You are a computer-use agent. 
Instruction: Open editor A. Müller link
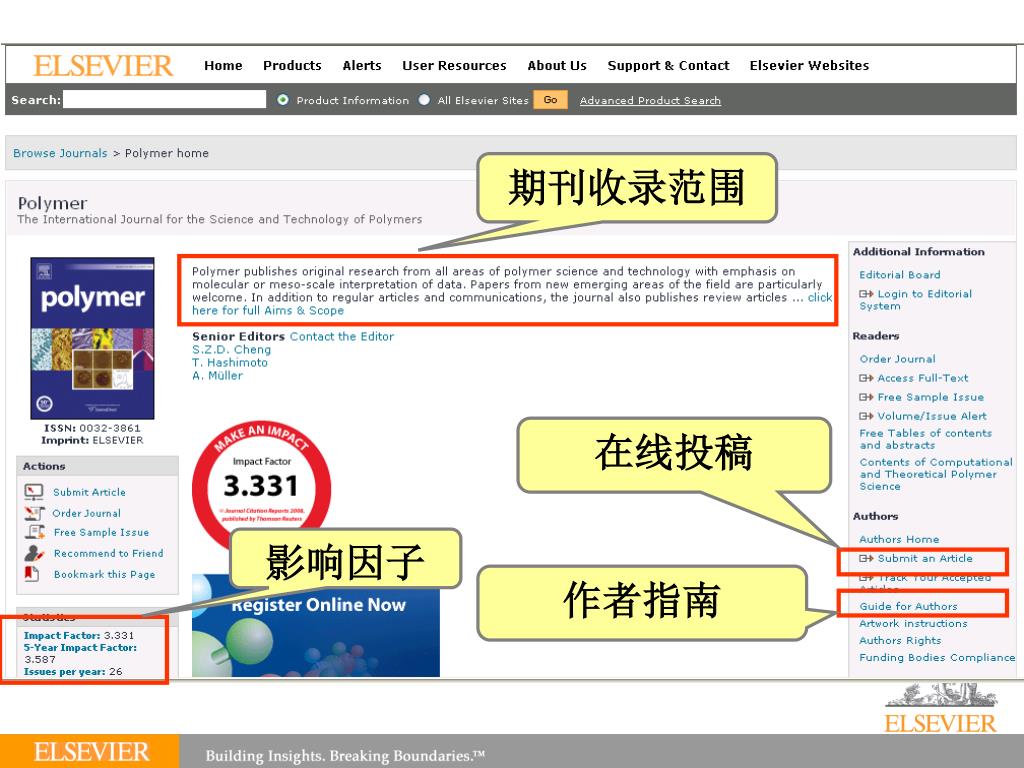(x=217, y=376)
